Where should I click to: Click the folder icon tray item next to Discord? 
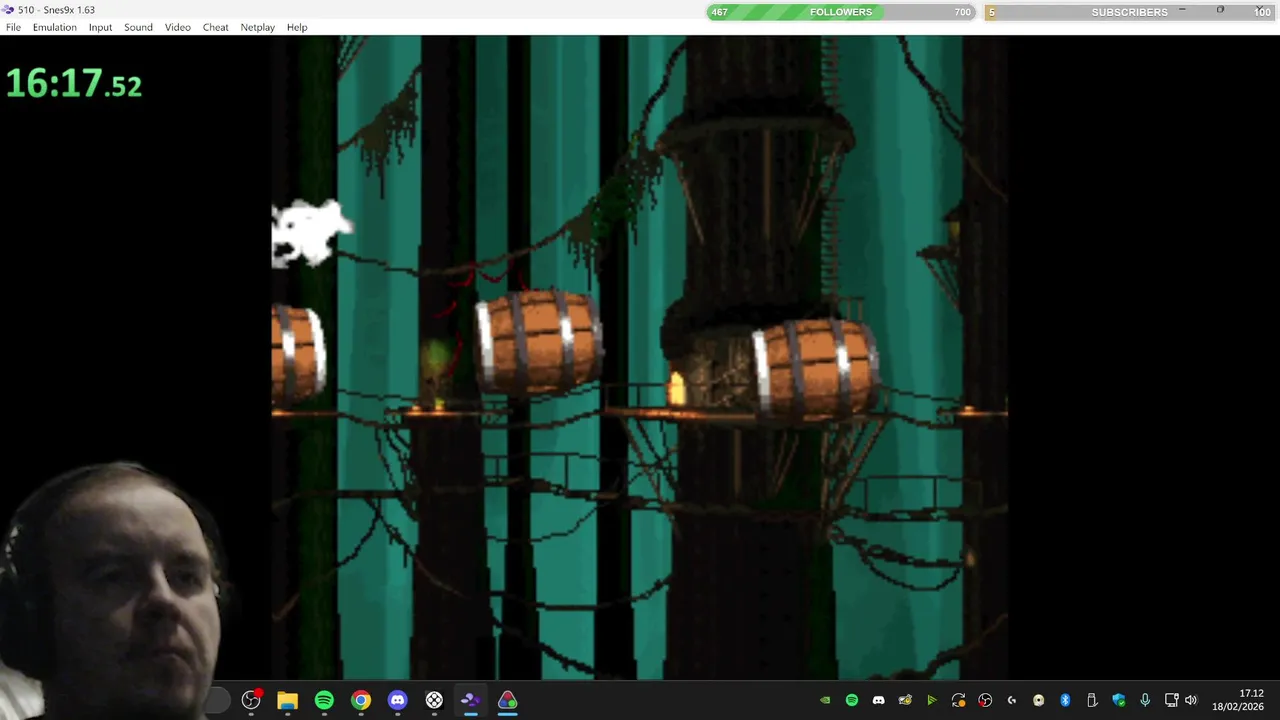point(905,700)
